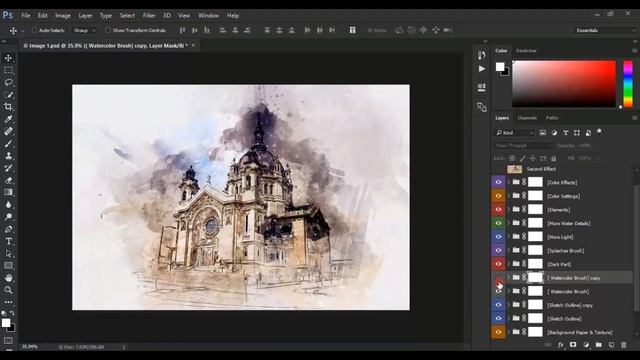Open the Auto-Select Group dropdown
The image size is (640, 360).
[x=84, y=30]
